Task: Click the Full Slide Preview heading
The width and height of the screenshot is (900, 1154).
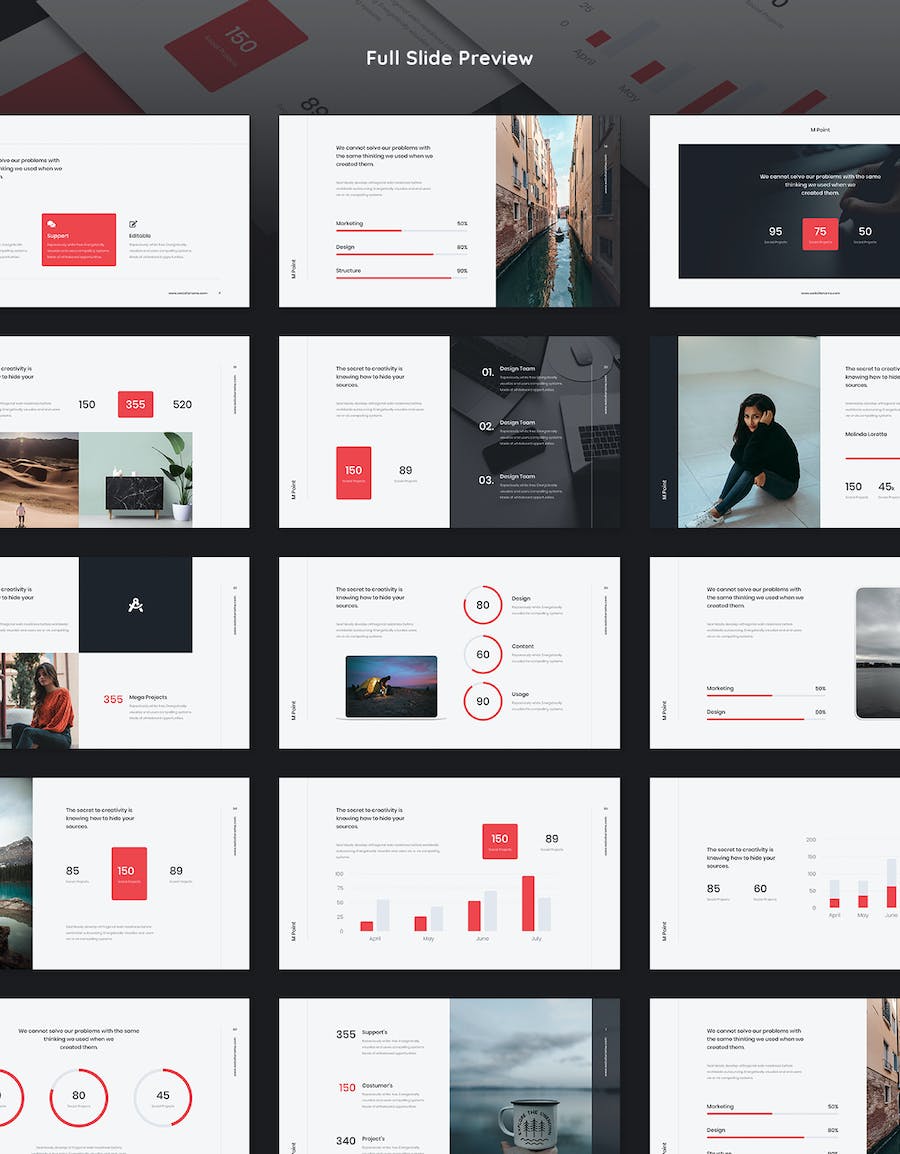Action: 449,58
